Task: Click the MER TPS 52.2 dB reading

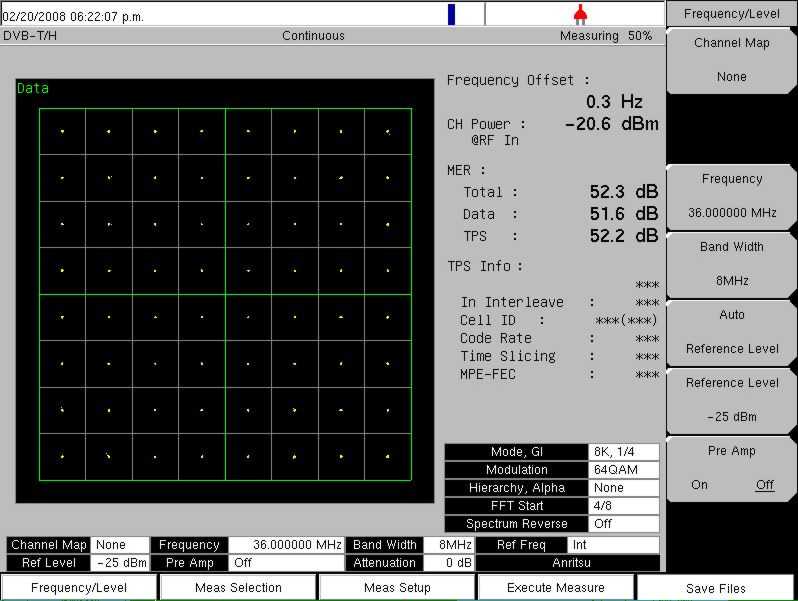Action: [x=624, y=236]
